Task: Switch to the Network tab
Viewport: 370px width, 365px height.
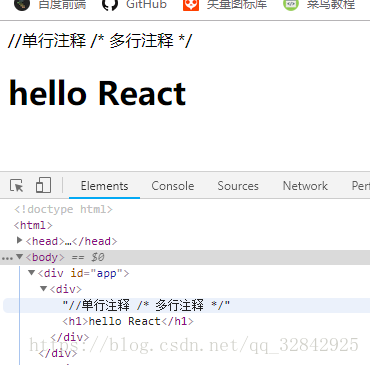Action: [x=305, y=186]
